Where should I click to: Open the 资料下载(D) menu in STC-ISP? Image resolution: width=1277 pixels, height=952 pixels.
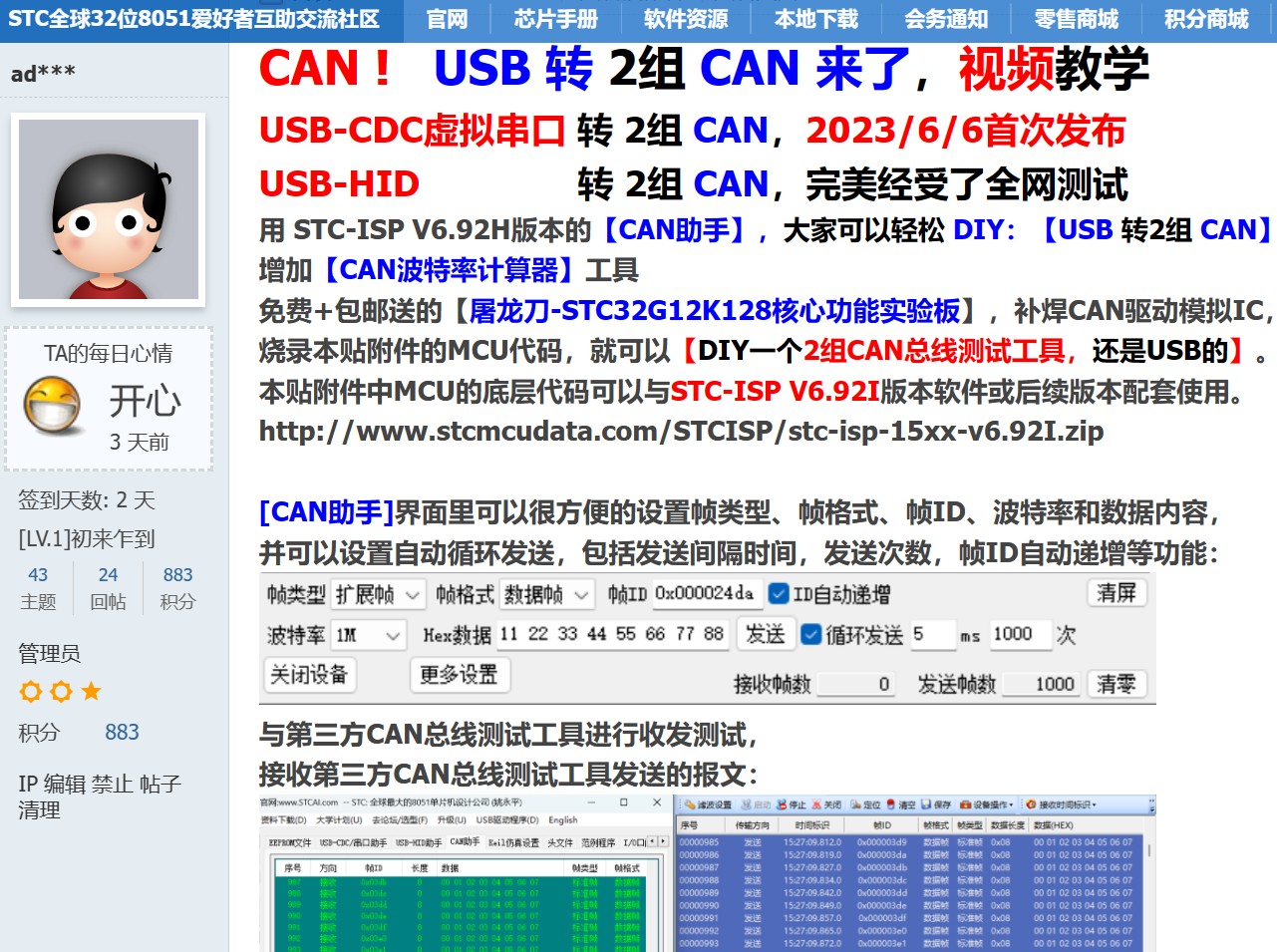[284, 820]
